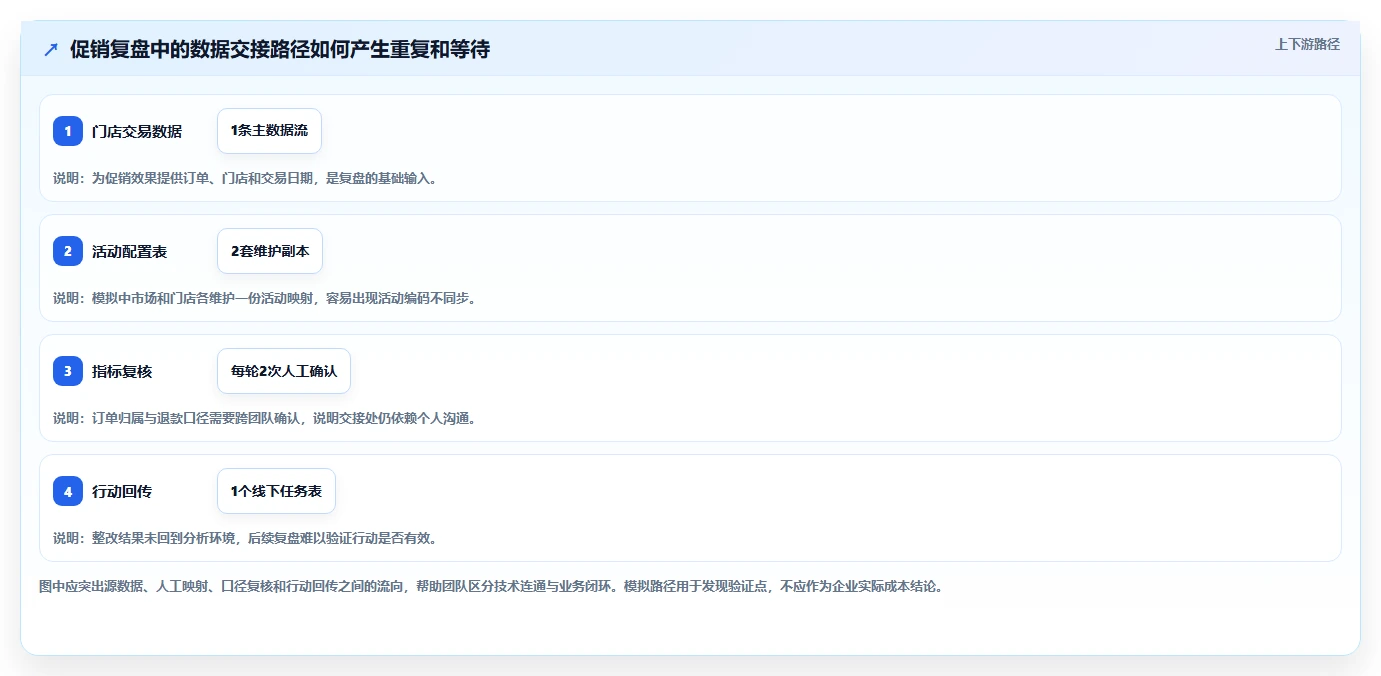Viewport: 1381px width, 676px height.
Task: Click the step 4 number badge
Action: point(68,491)
